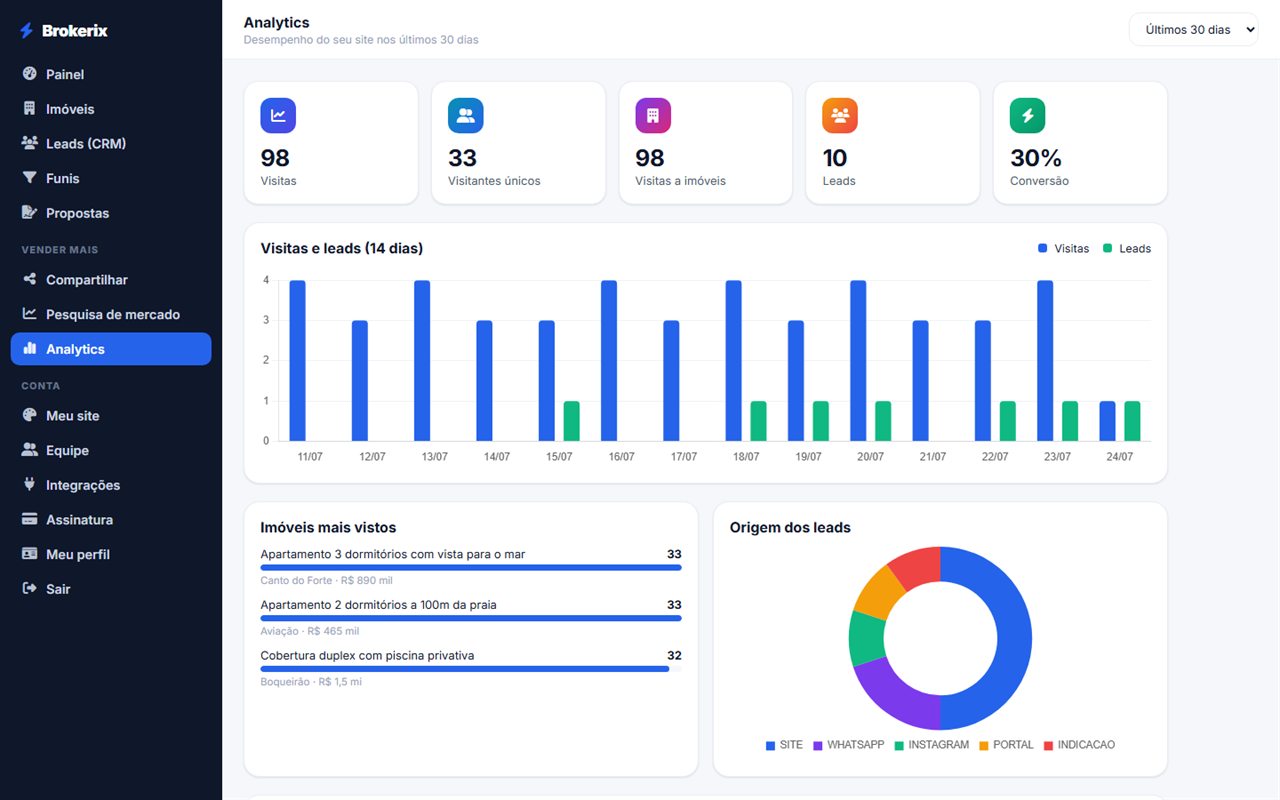Click the Meu site palette icon
The image size is (1280, 800).
[29, 415]
